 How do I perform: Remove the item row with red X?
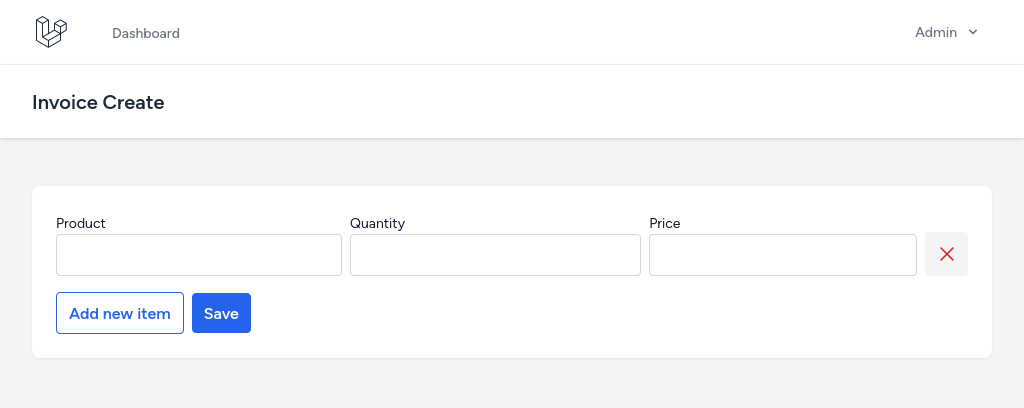click(946, 254)
